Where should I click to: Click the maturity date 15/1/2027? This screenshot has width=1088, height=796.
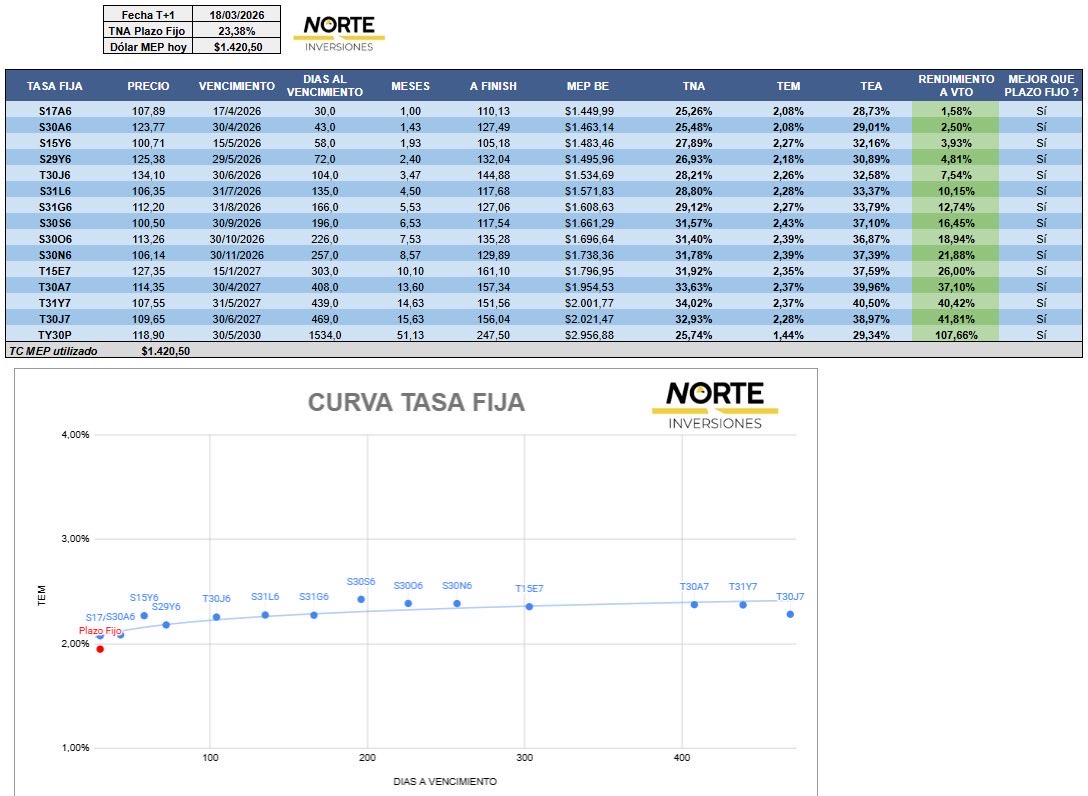click(237, 271)
